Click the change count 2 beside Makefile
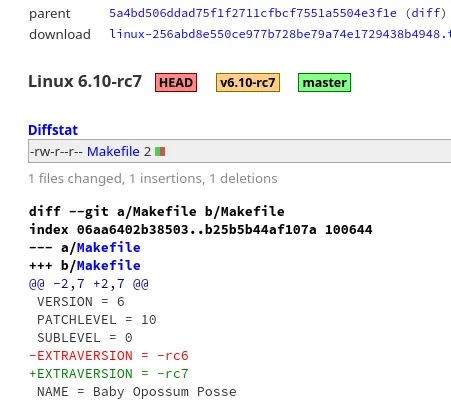This screenshot has width=451, height=415. [147, 152]
